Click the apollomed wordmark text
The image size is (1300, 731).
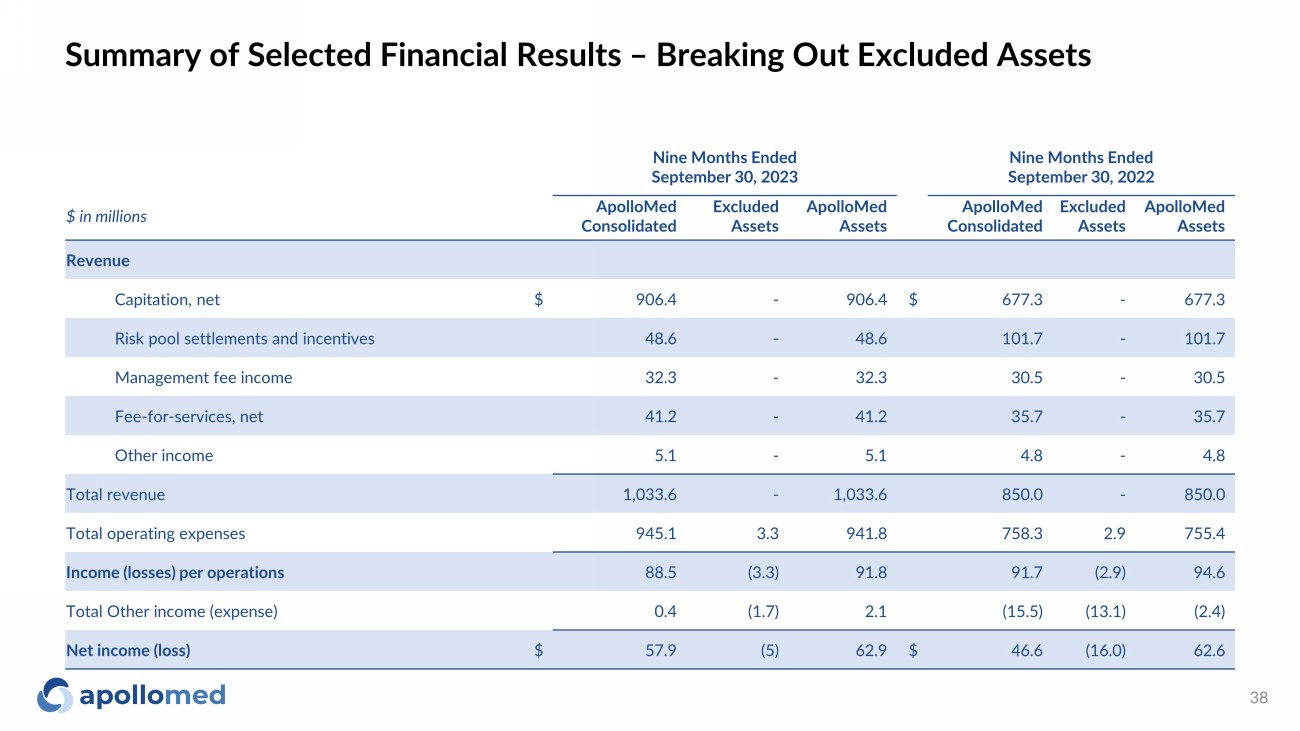[x=152, y=695]
